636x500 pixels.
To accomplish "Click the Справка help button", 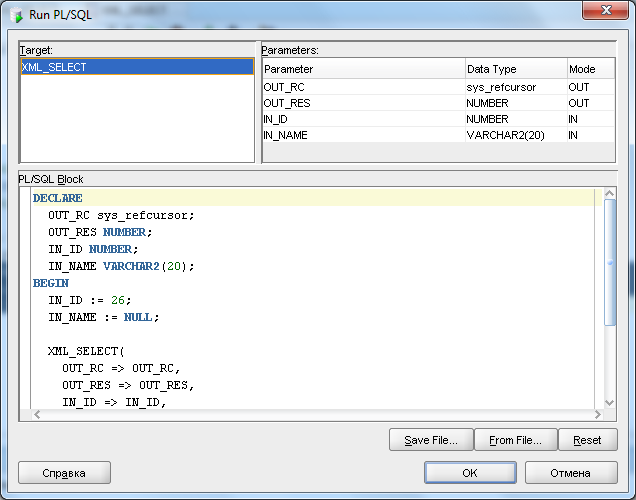I will pyautogui.click(x=64, y=473).
